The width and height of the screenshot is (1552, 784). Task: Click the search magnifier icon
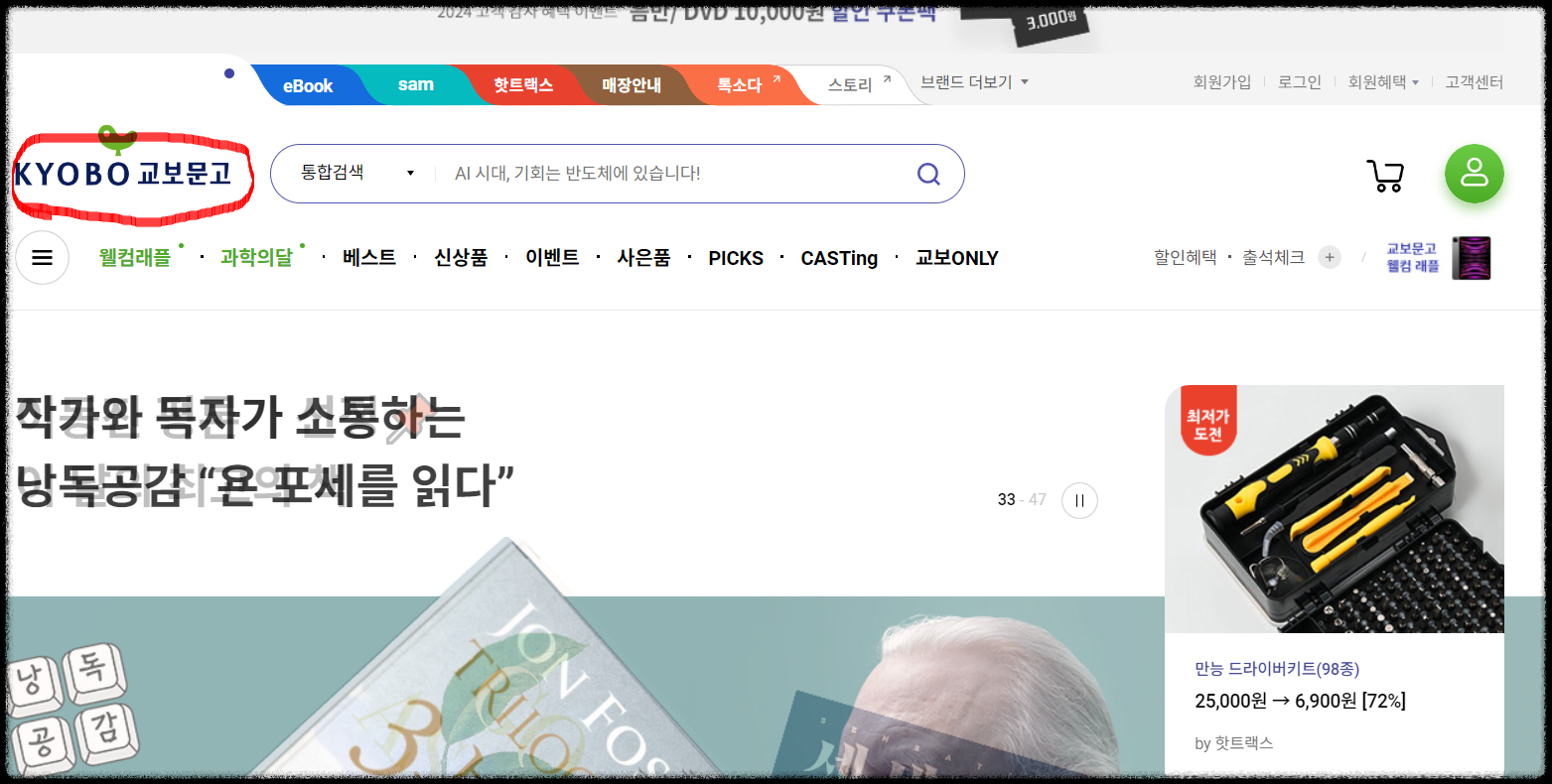tap(928, 174)
